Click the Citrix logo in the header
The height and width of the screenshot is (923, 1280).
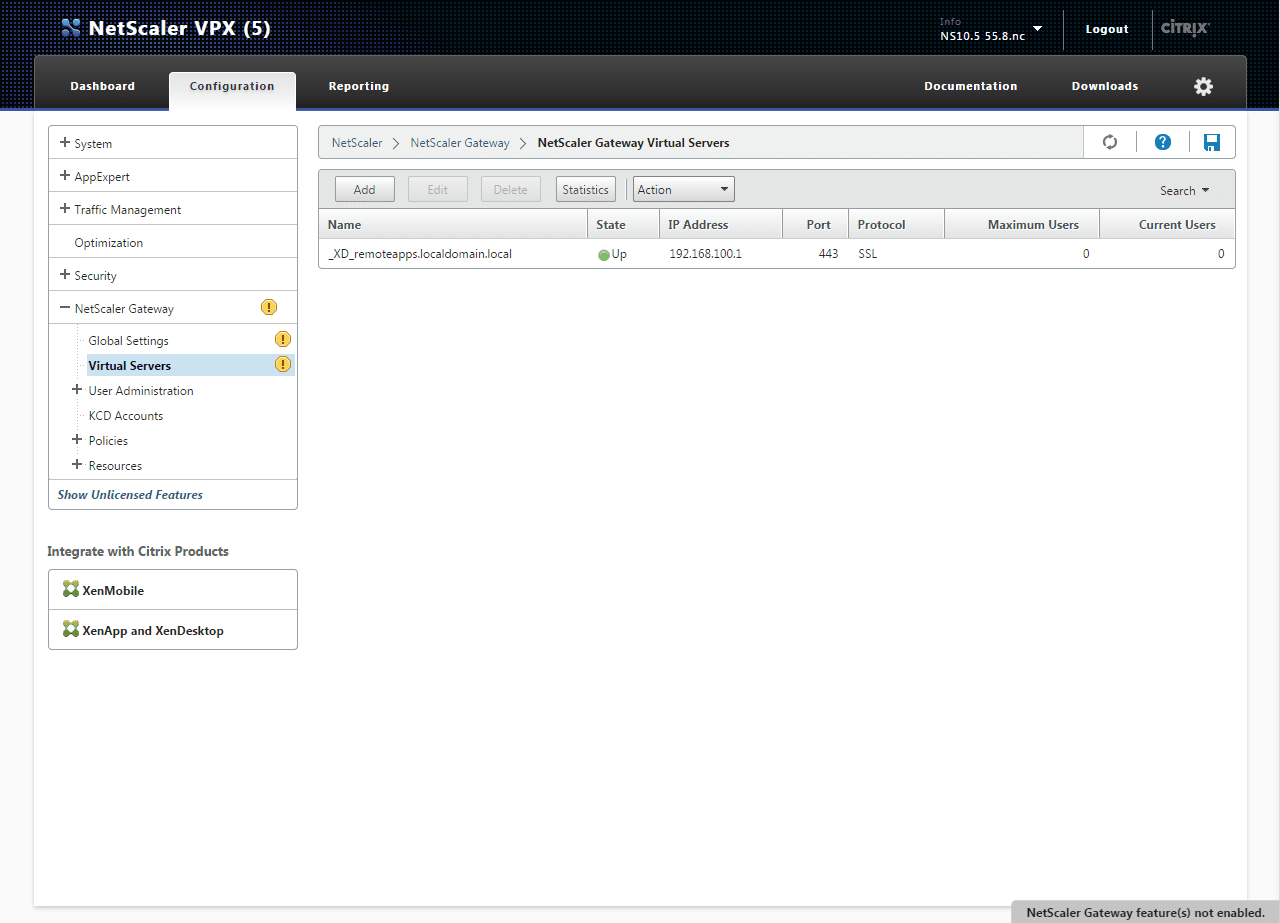tap(1184, 28)
